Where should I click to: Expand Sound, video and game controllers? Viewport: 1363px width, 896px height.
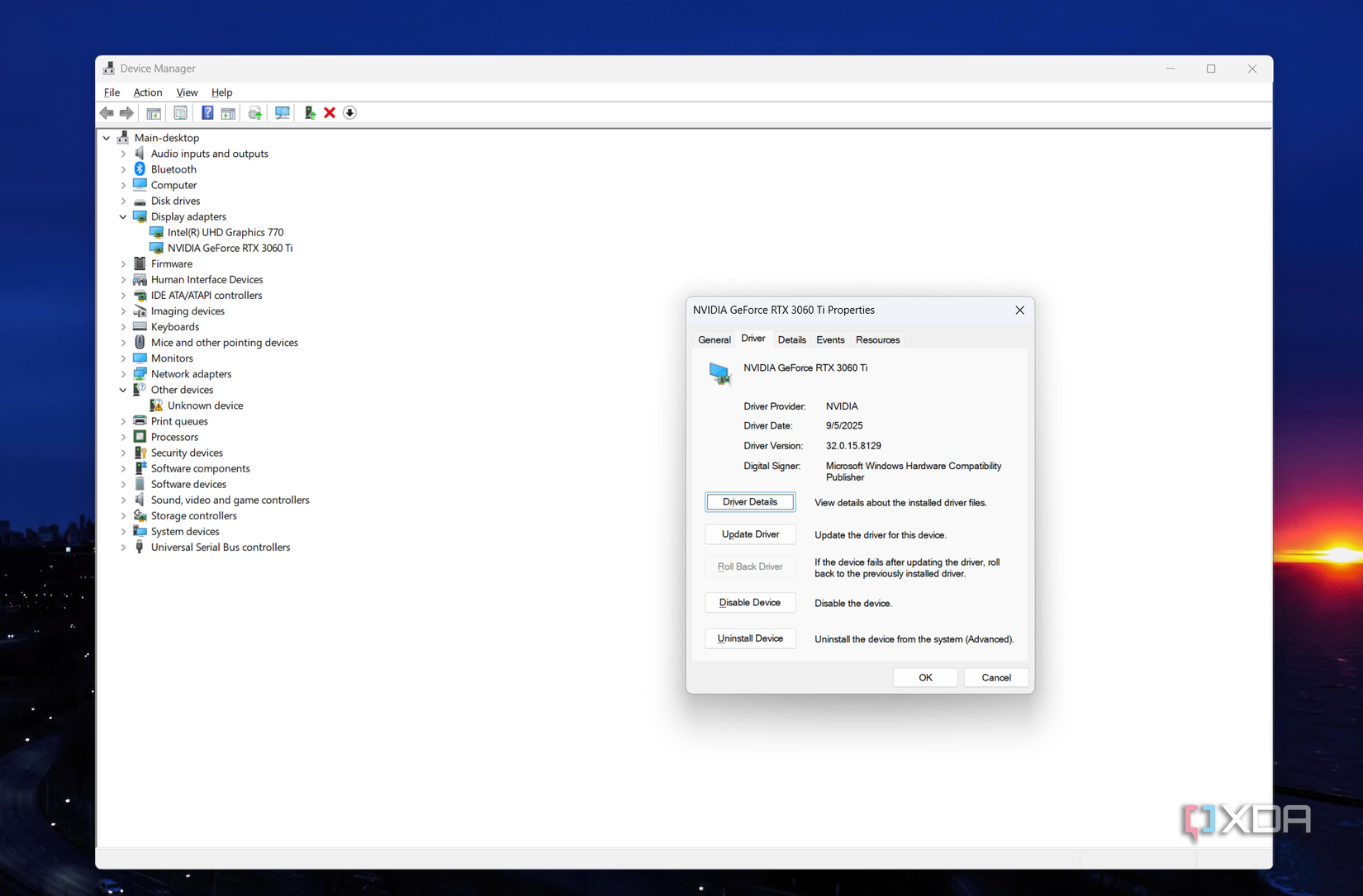pos(123,500)
